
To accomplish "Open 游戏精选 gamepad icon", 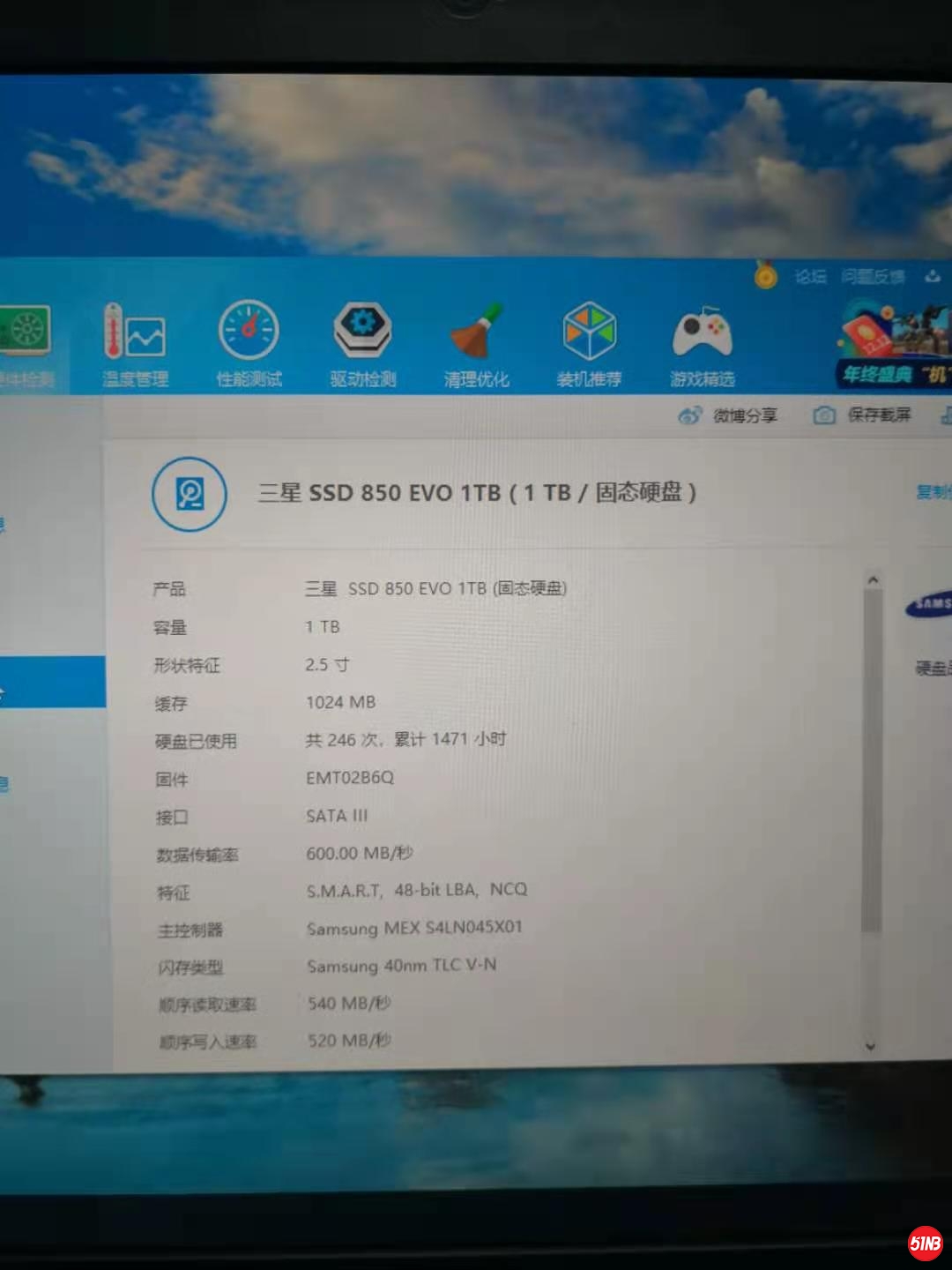I will pyautogui.click(x=702, y=333).
